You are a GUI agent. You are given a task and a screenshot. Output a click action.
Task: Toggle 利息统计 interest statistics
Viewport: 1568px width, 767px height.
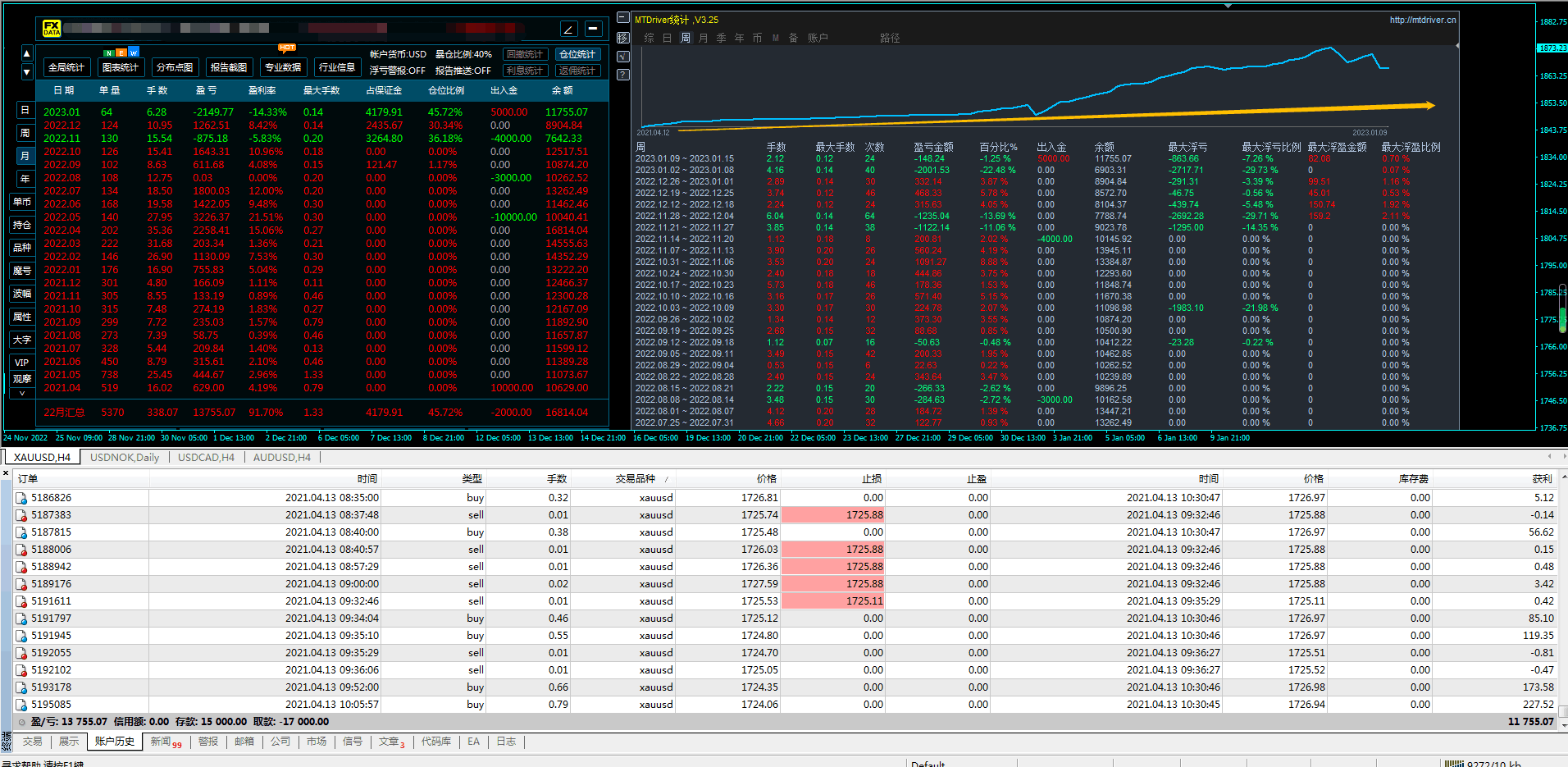(x=525, y=71)
